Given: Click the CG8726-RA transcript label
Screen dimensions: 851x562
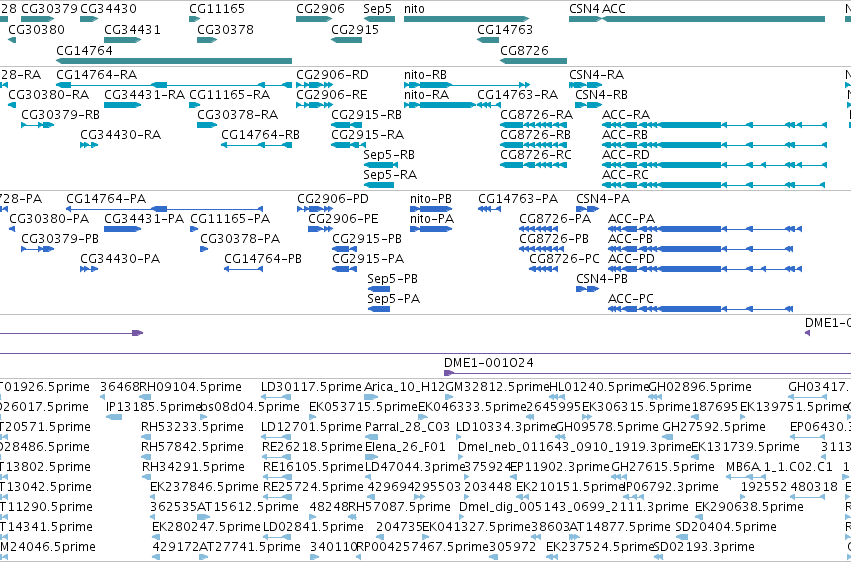Looking at the screenshot, I should coord(537,114).
